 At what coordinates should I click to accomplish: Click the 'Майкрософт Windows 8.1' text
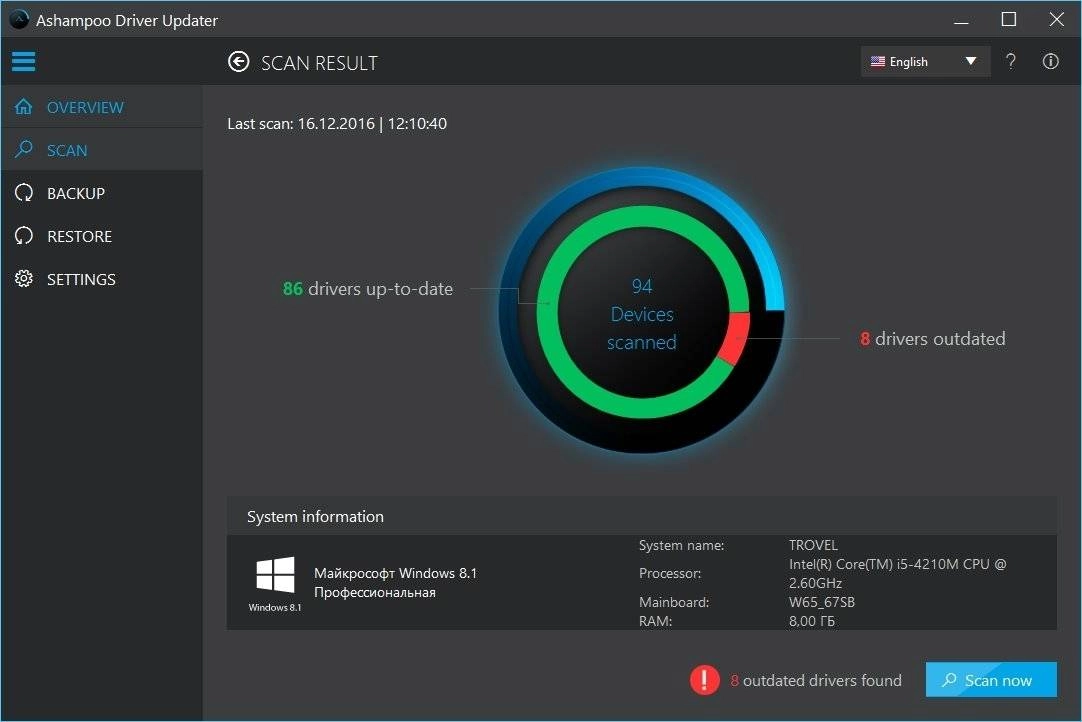[395, 573]
